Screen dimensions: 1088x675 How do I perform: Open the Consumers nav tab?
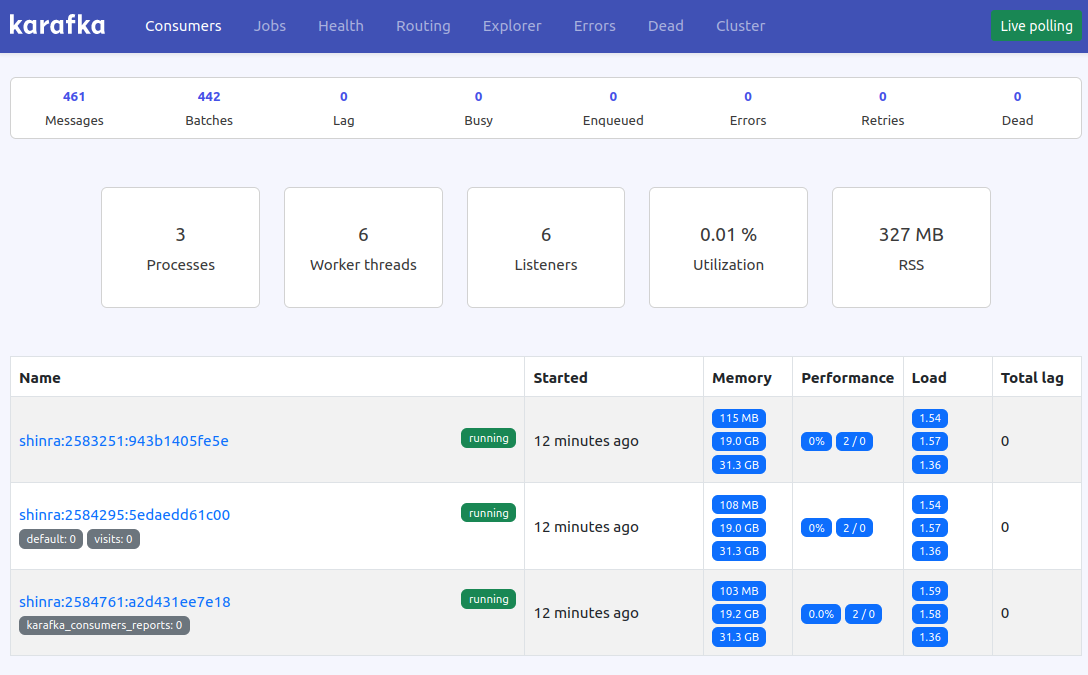pos(183,26)
